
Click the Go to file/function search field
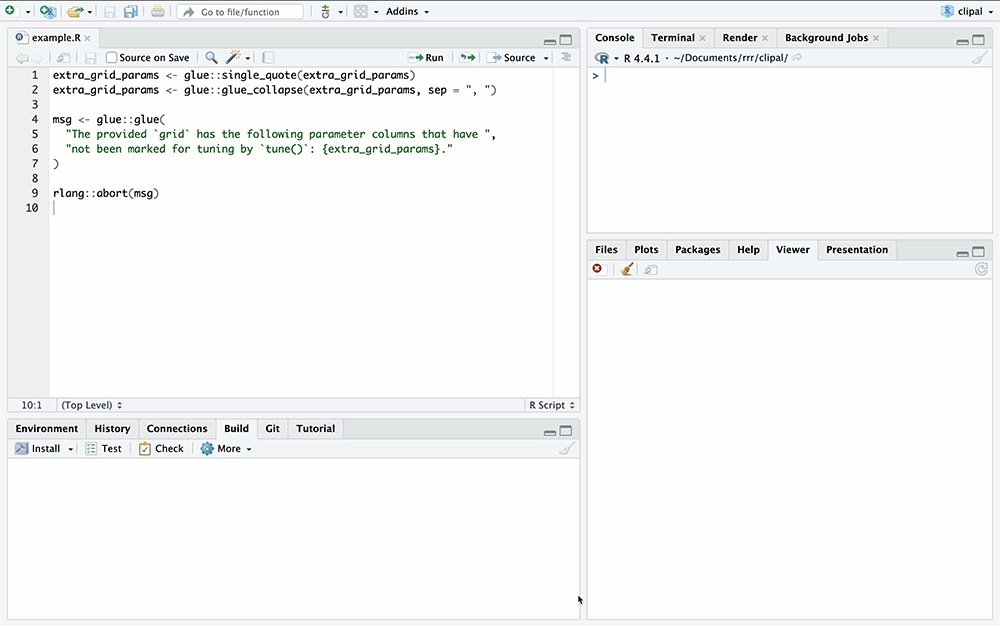click(x=240, y=11)
